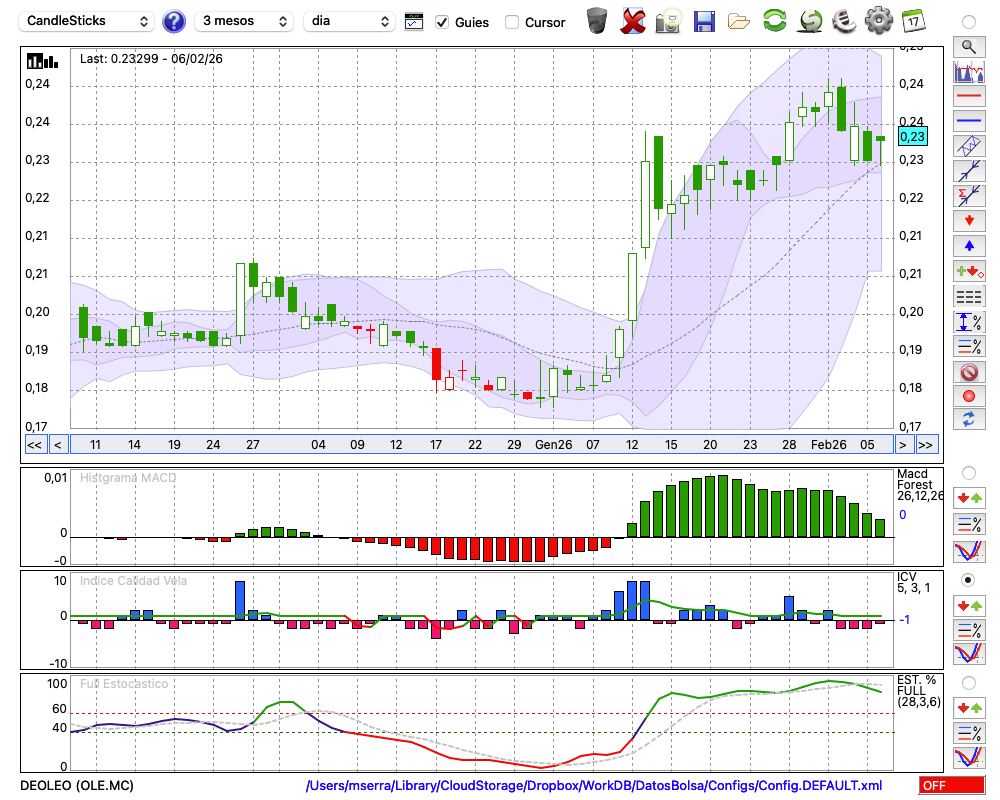Click the magnifier zoom tool in sidebar
The image size is (1000, 800).
click(968, 46)
